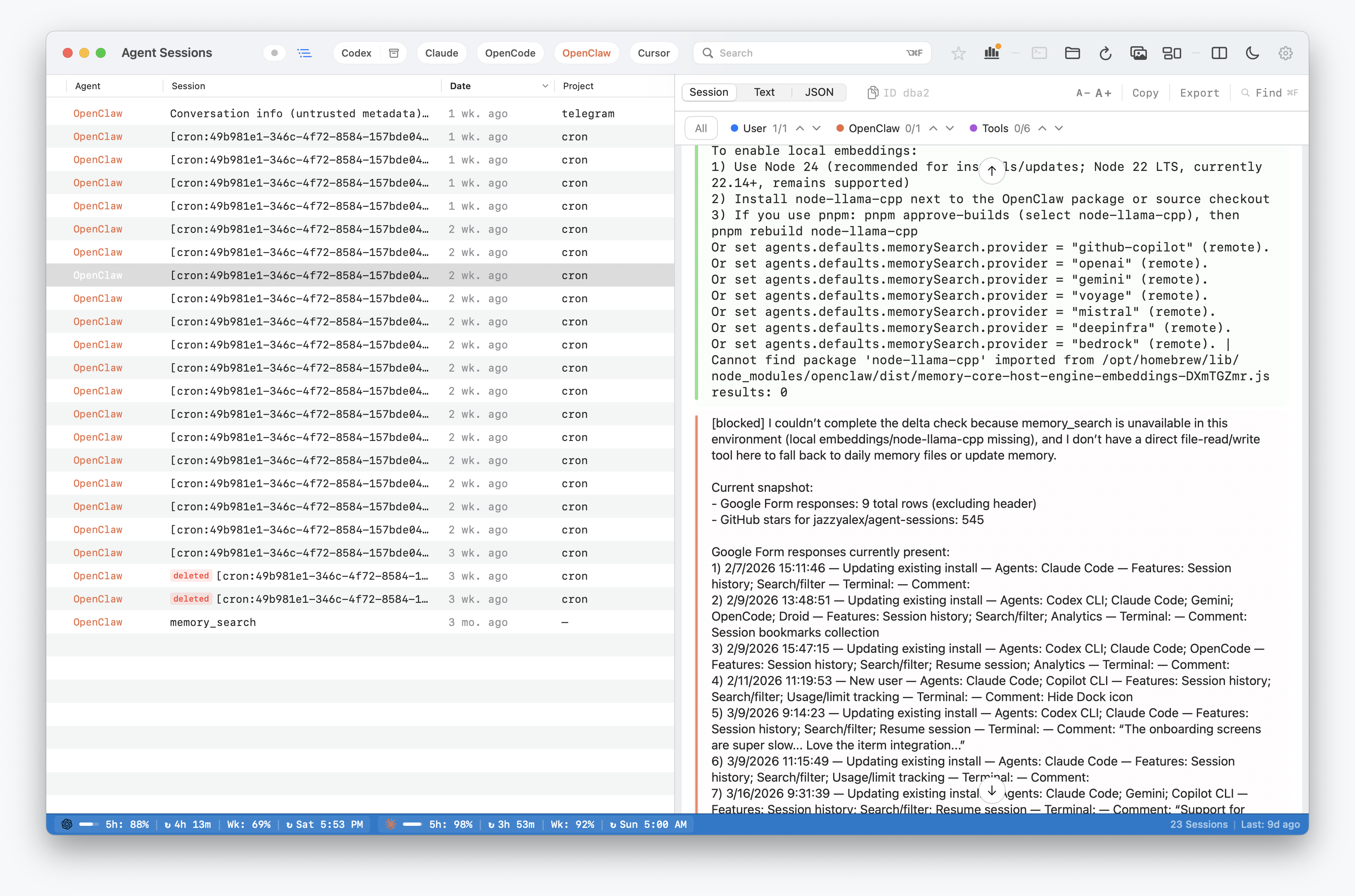The image size is (1355, 896).
Task: Open settings gear icon
Action: pos(1285,53)
